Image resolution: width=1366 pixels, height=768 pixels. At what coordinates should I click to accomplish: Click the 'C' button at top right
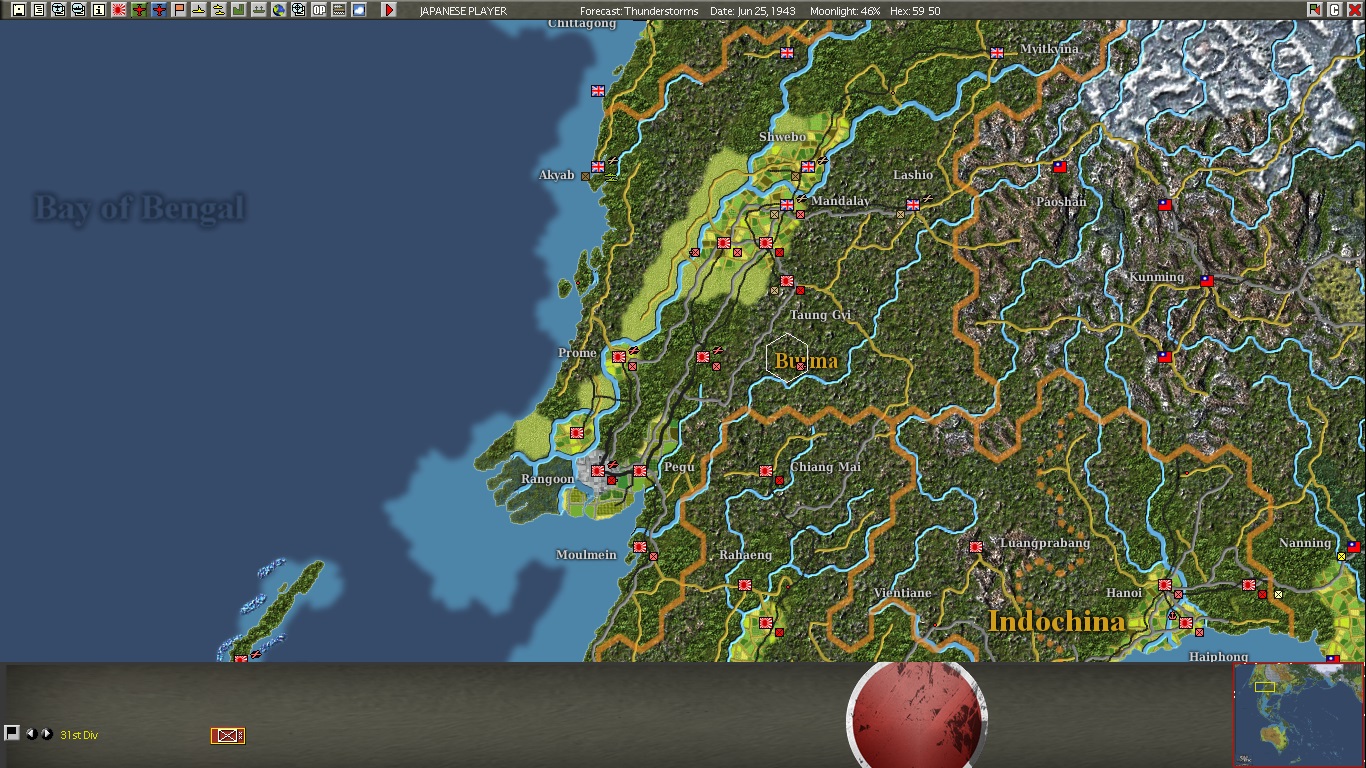coord(1335,10)
